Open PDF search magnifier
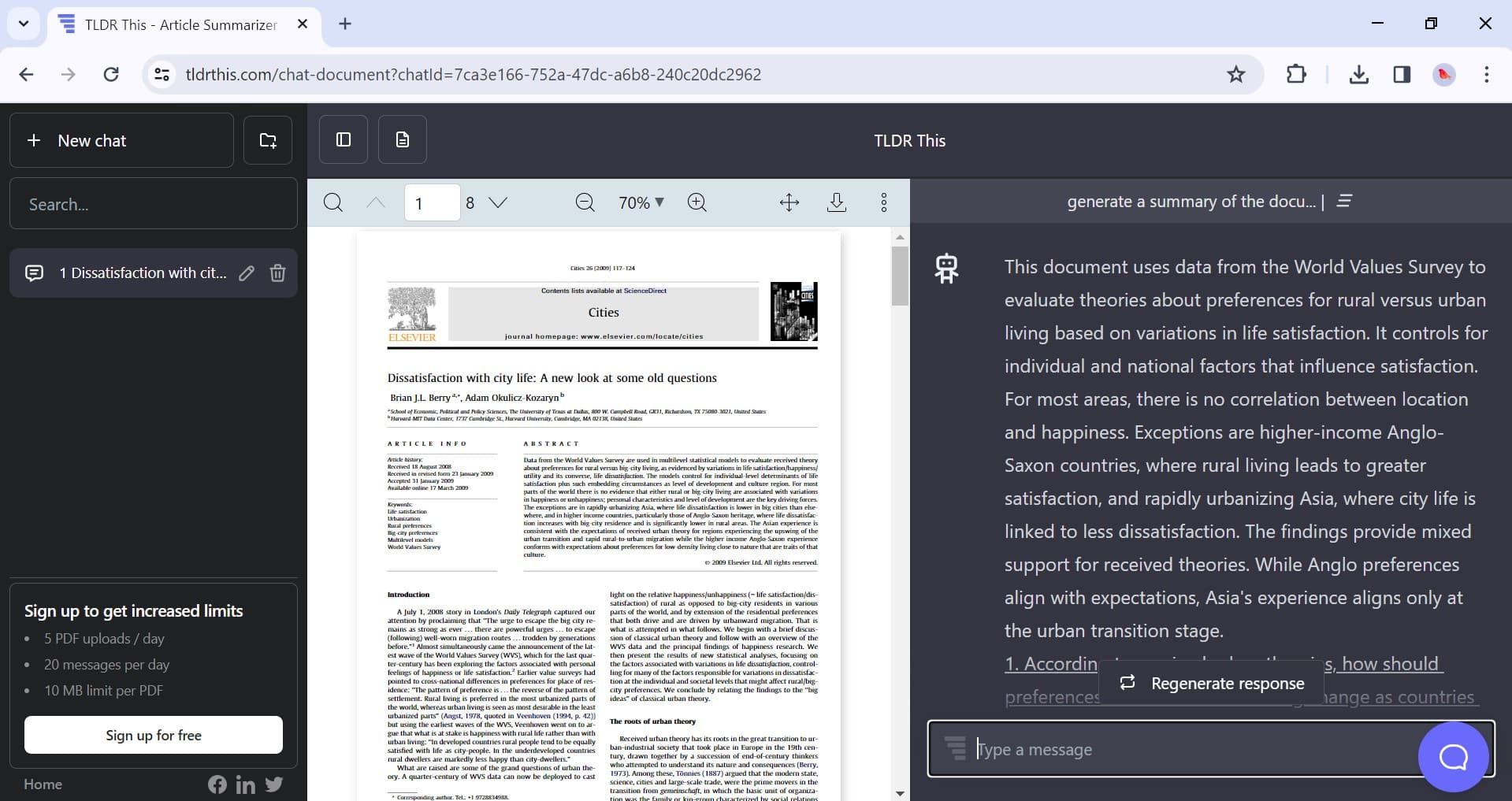 [333, 202]
